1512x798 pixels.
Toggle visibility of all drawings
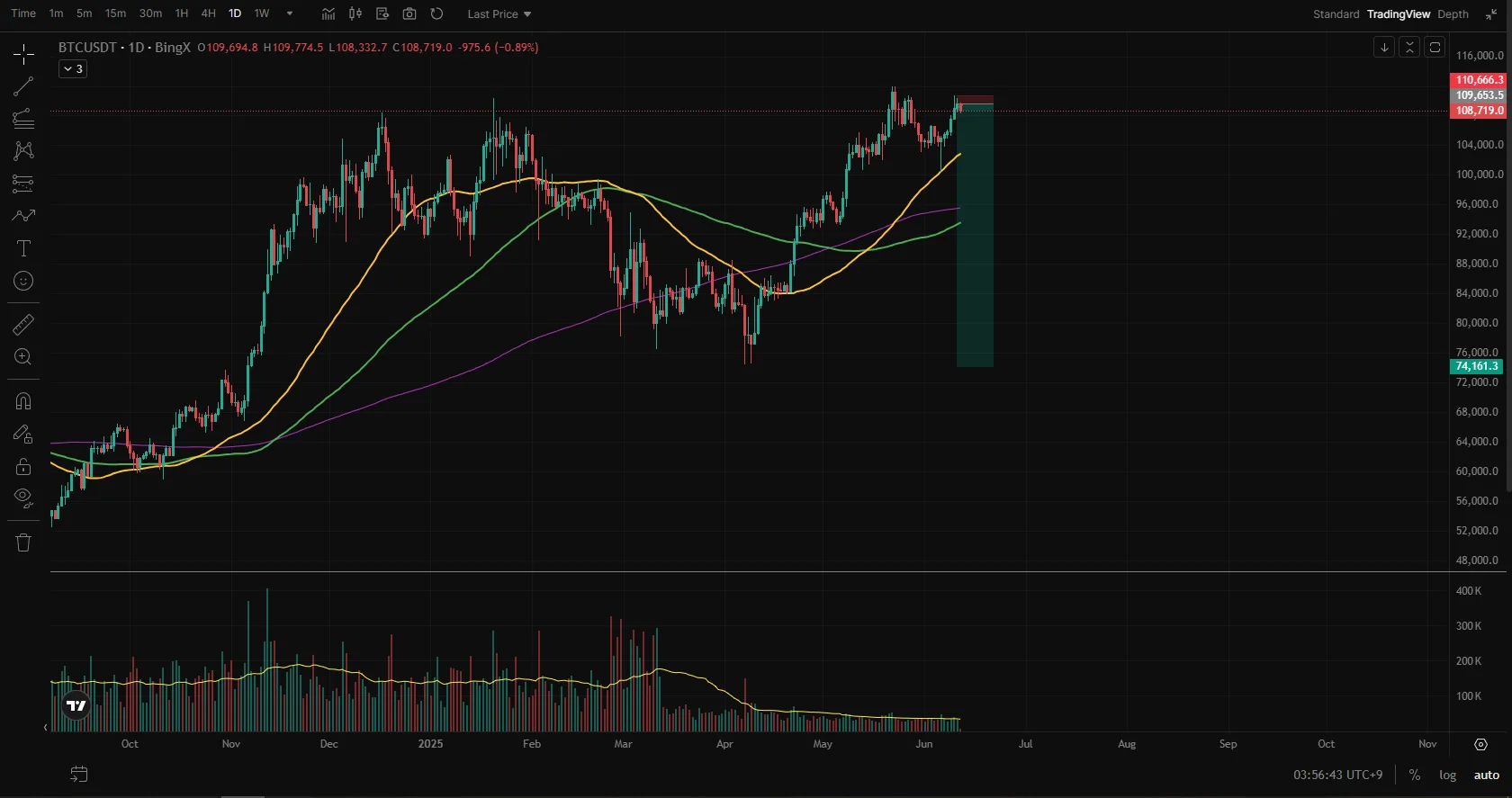tap(23, 498)
